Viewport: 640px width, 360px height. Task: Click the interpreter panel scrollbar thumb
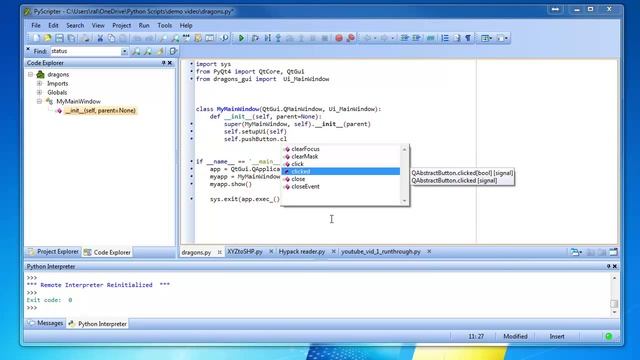614,304
